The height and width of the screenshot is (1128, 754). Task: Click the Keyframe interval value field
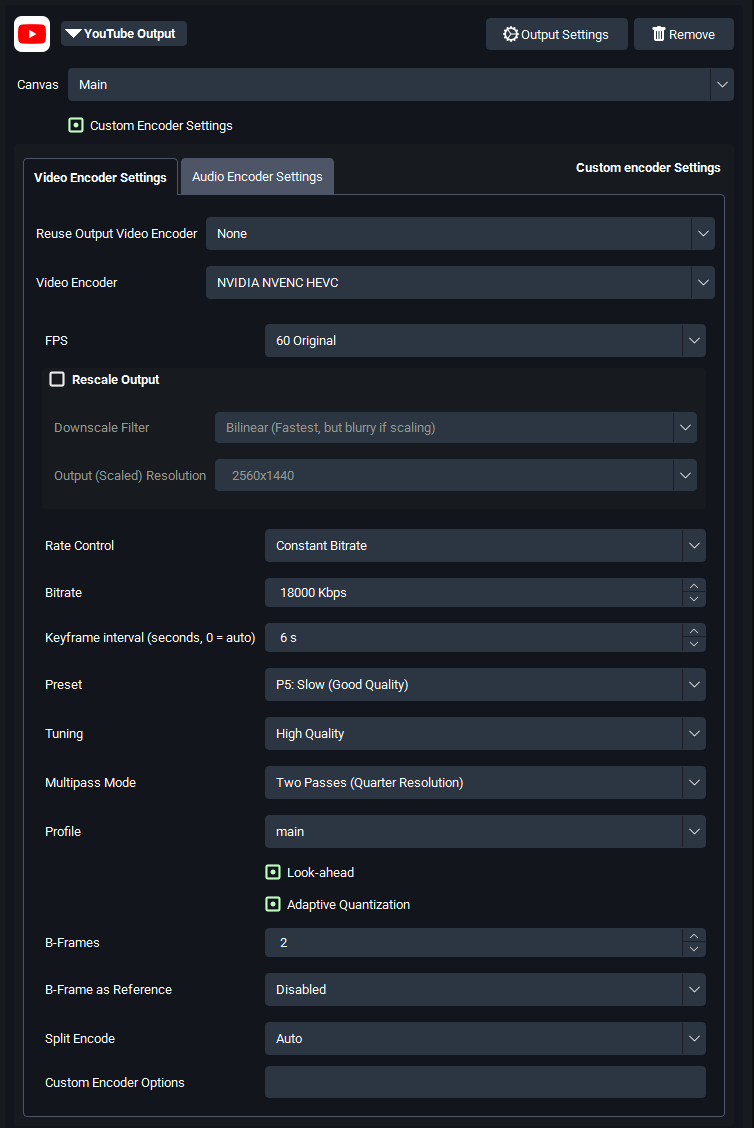473,637
